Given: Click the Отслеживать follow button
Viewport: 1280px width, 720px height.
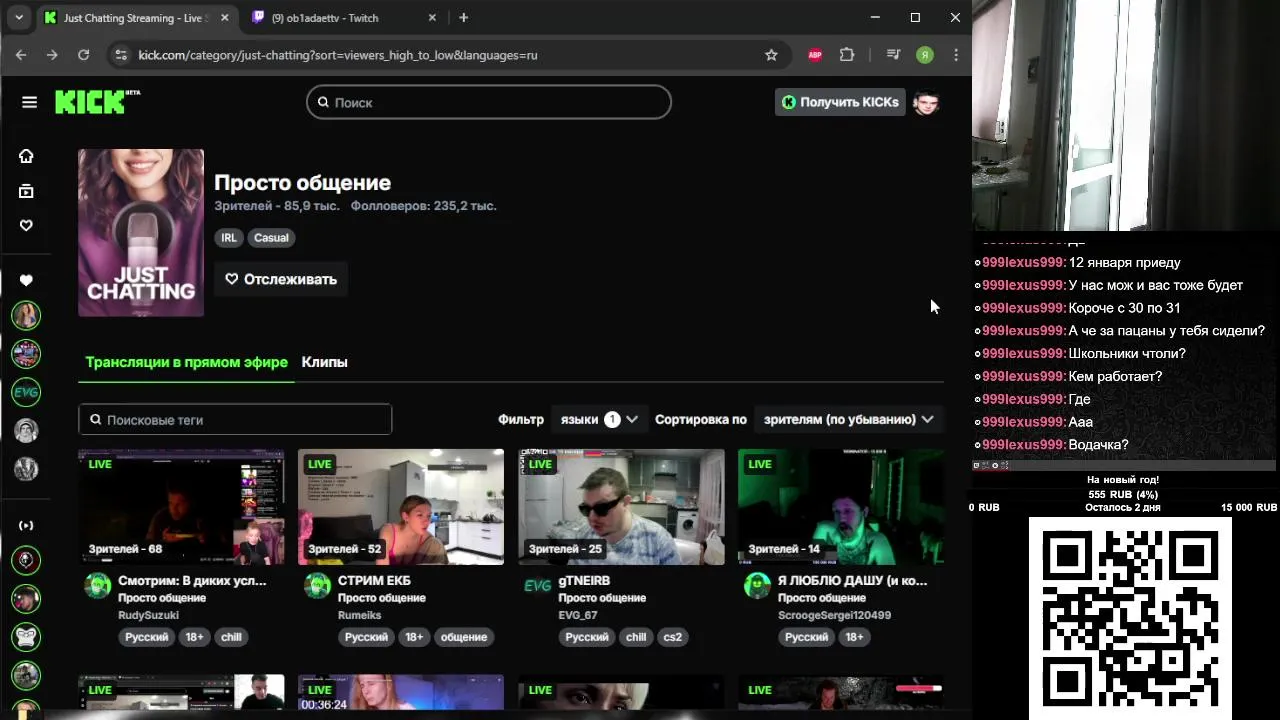Looking at the screenshot, I should [281, 279].
